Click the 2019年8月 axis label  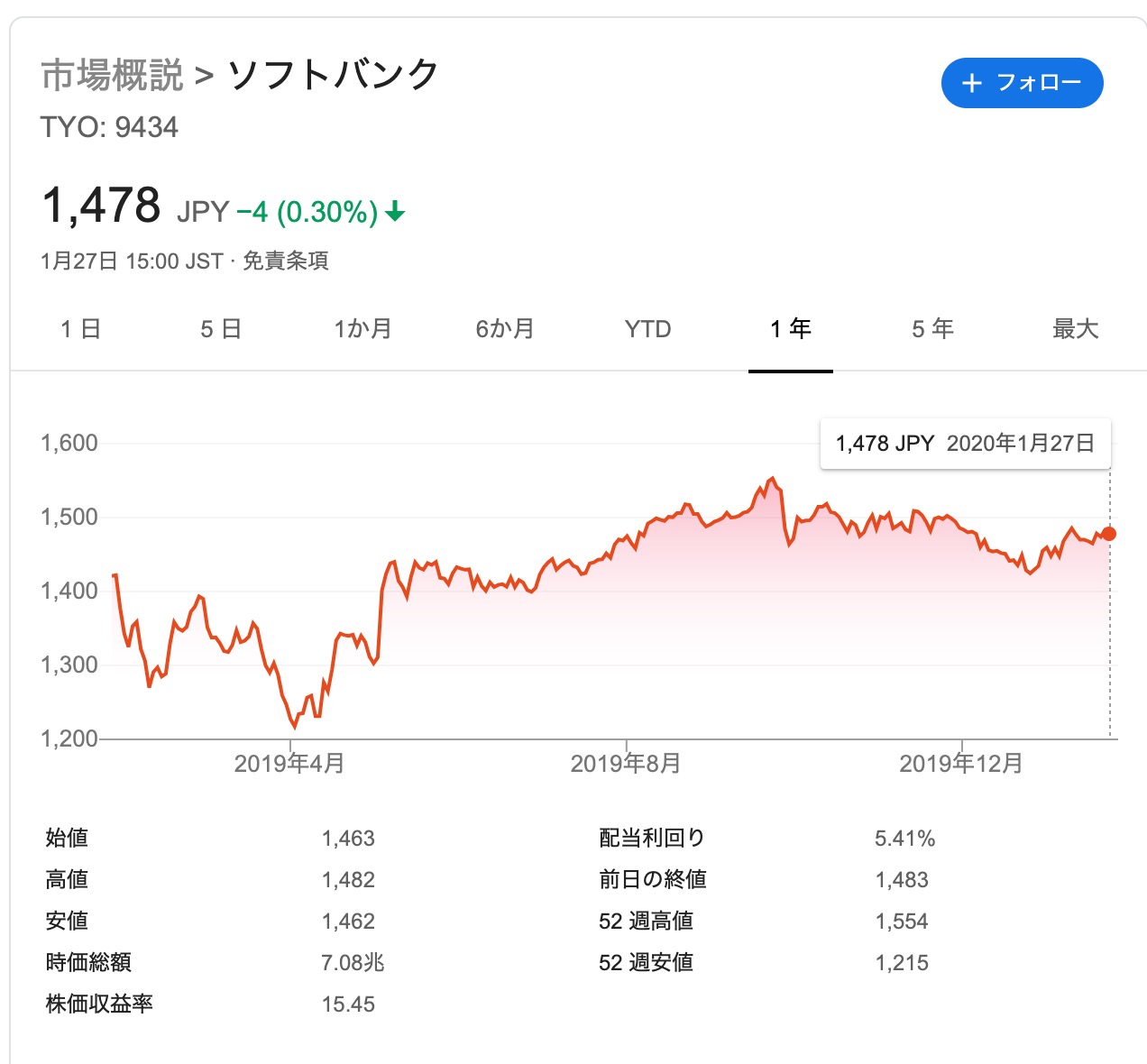(626, 765)
